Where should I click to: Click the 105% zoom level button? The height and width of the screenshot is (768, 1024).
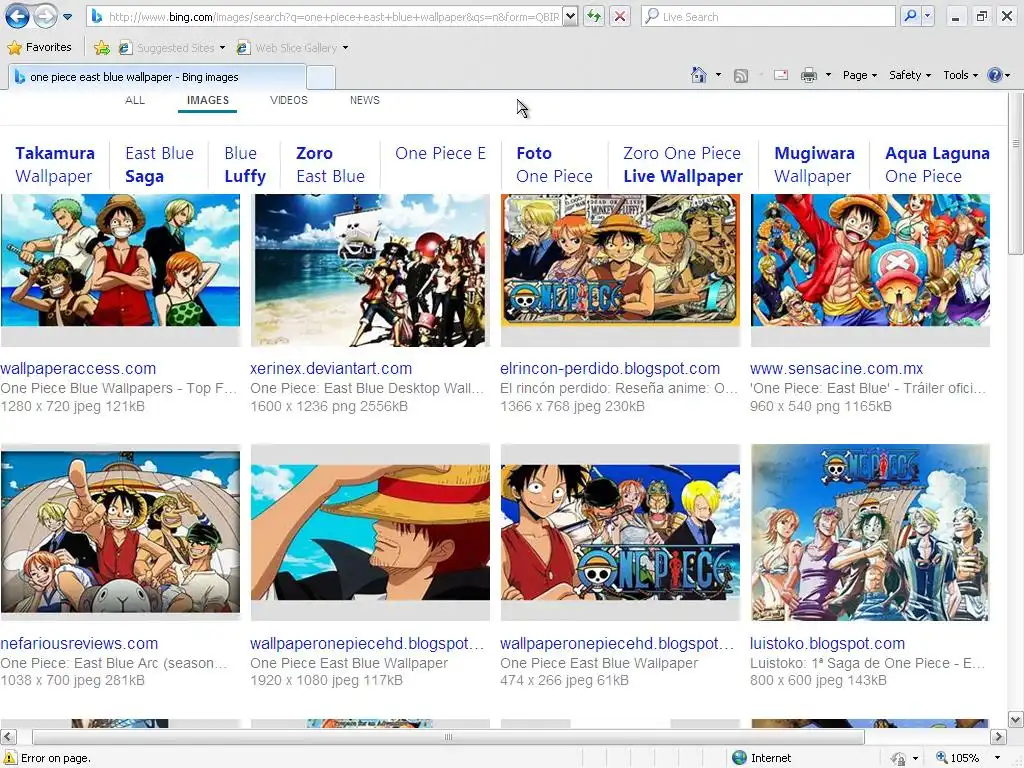(957, 758)
